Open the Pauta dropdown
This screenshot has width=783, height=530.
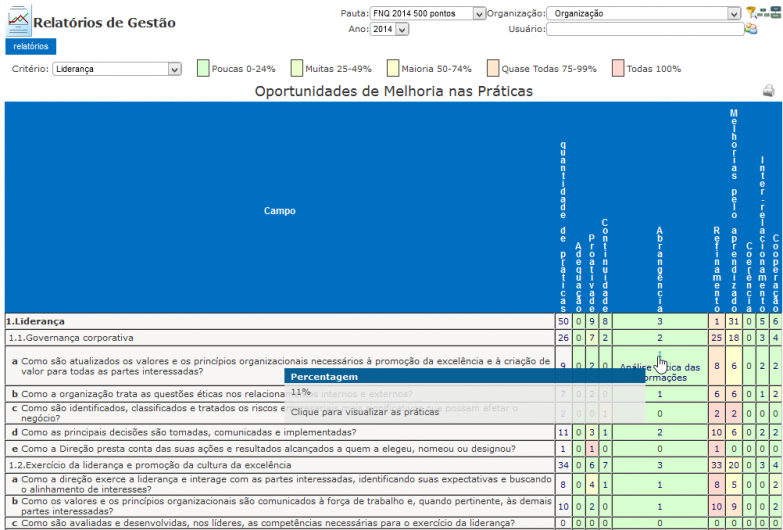click(x=427, y=14)
